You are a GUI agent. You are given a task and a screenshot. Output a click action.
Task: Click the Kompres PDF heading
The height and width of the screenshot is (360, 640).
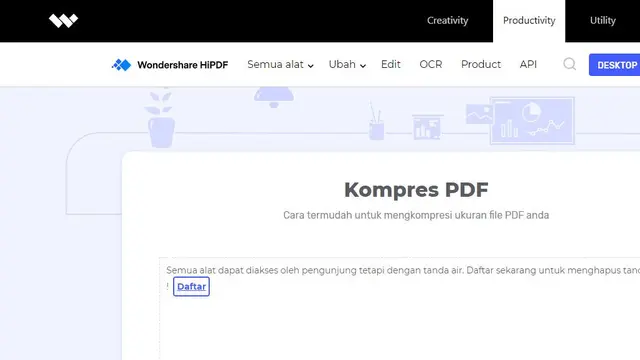(416, 190)
